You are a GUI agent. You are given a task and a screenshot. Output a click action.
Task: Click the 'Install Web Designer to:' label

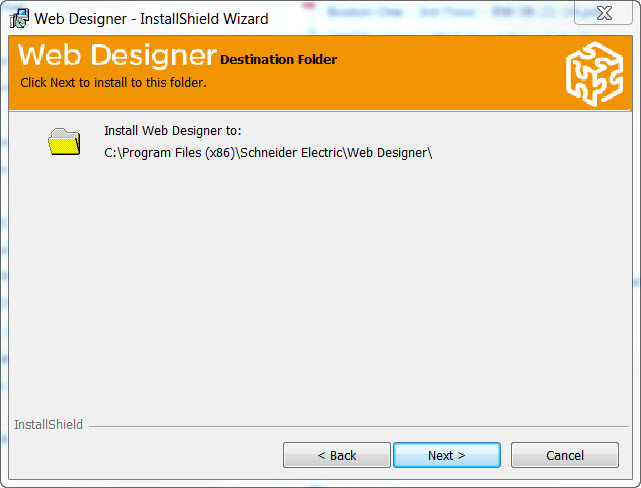pyautogui.click(x=173, y=131)
